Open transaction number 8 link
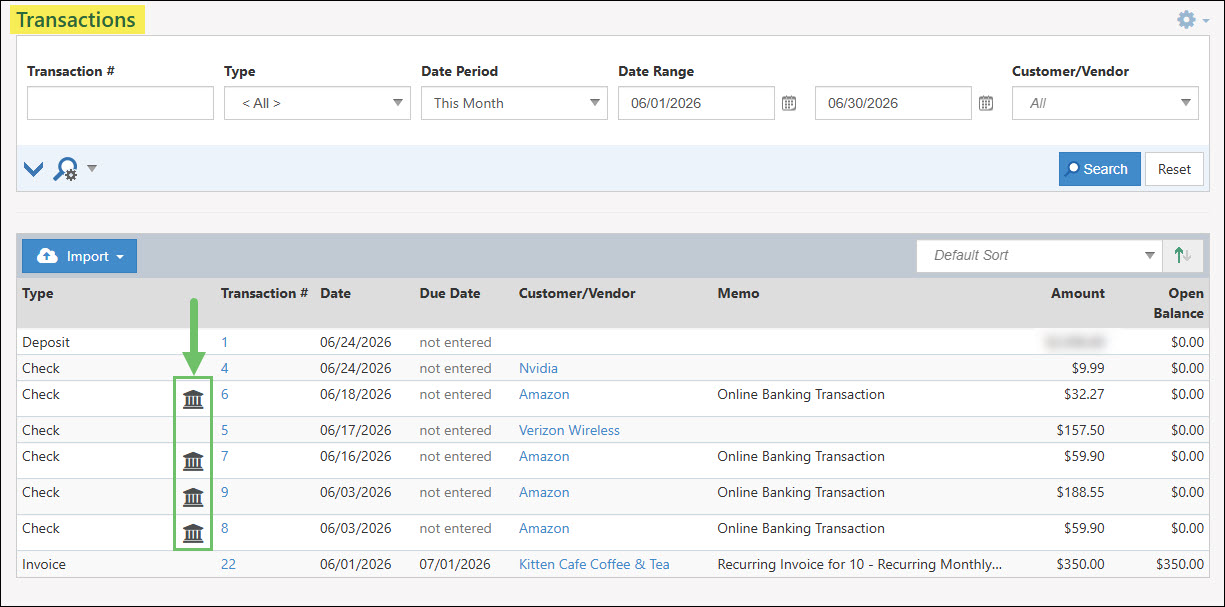This screenshot has width=1225, height=607. 225,528
